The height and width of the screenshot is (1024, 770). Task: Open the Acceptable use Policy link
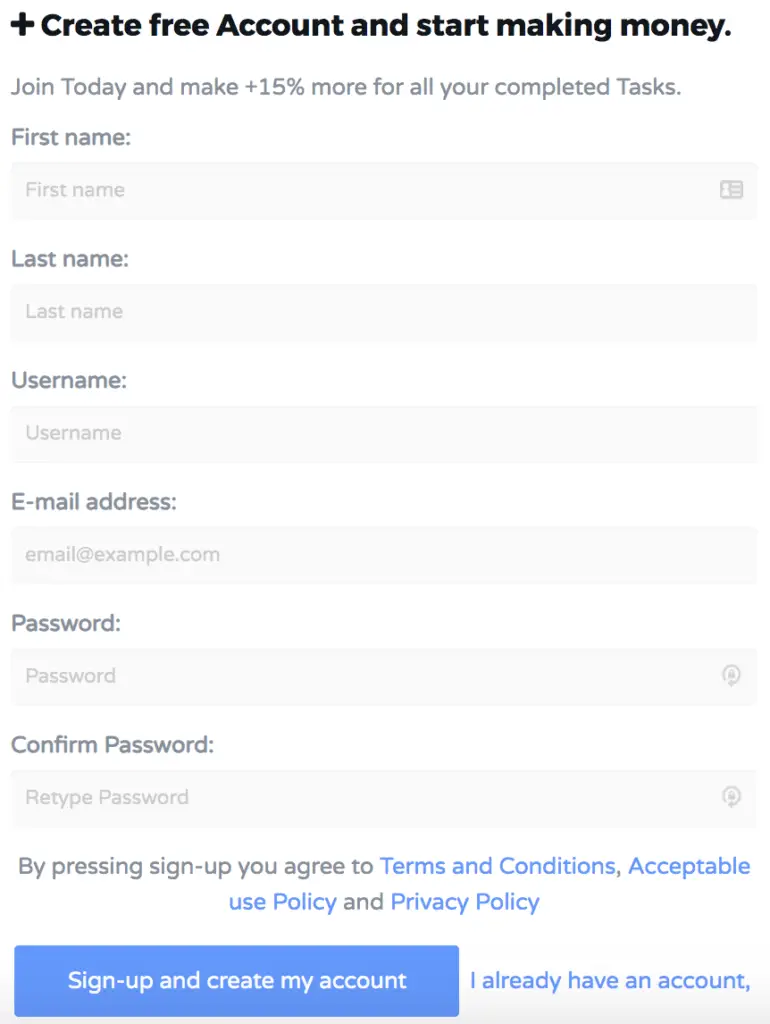[x=689, y=867]
